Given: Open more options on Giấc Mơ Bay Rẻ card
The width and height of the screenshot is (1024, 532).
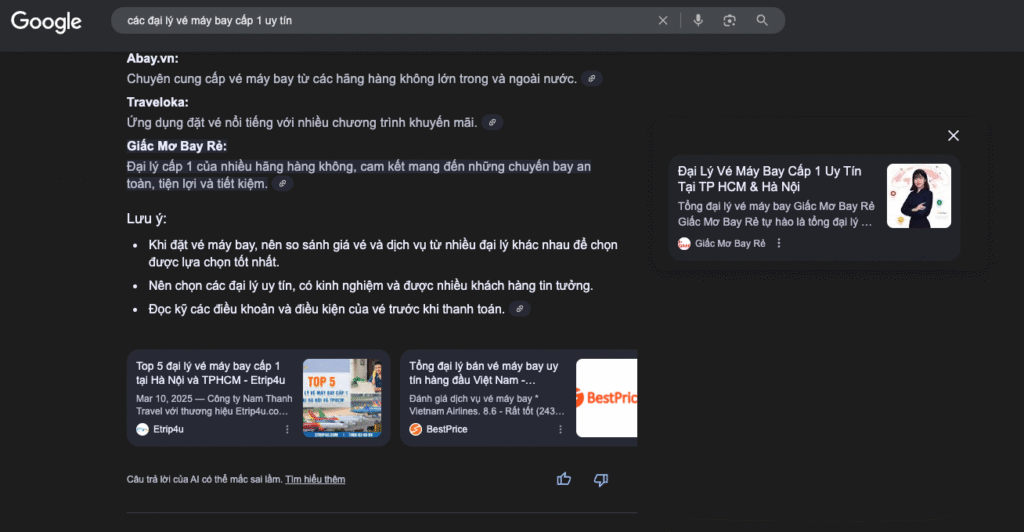Looking at the screenshot, I should click(778, 243).
